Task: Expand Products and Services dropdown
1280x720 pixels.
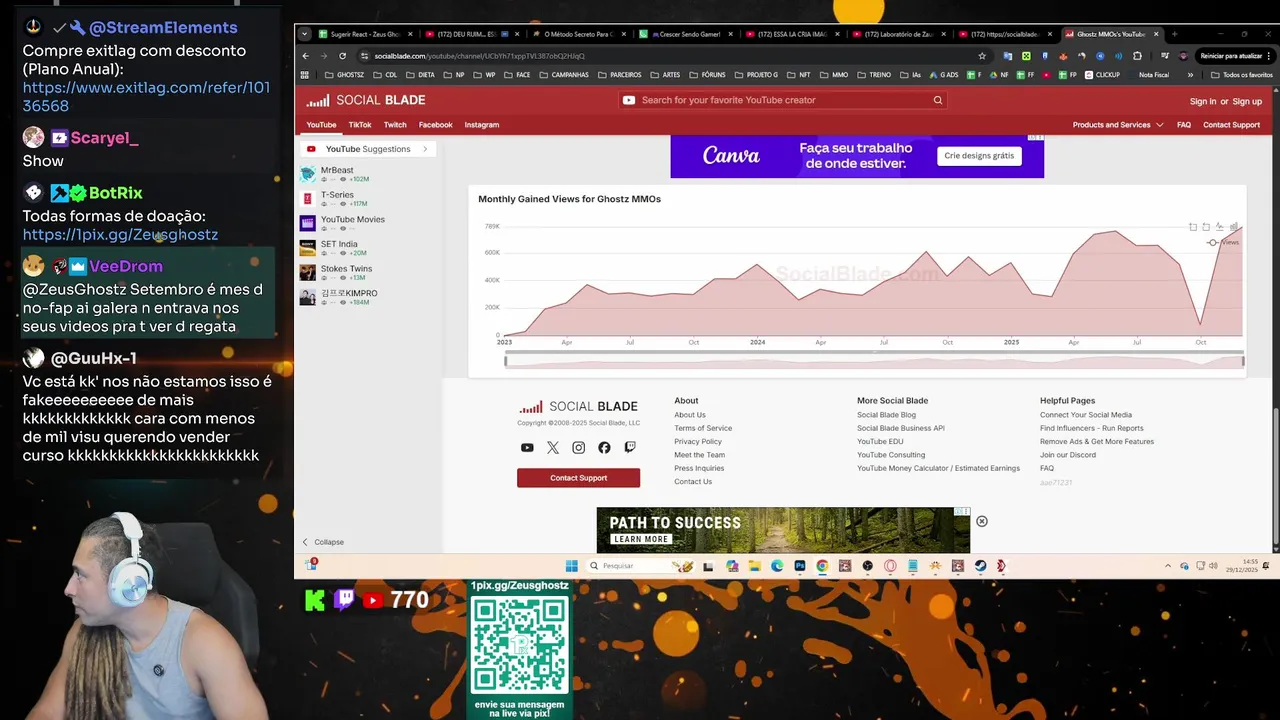Action: [x=1118, y=125]
